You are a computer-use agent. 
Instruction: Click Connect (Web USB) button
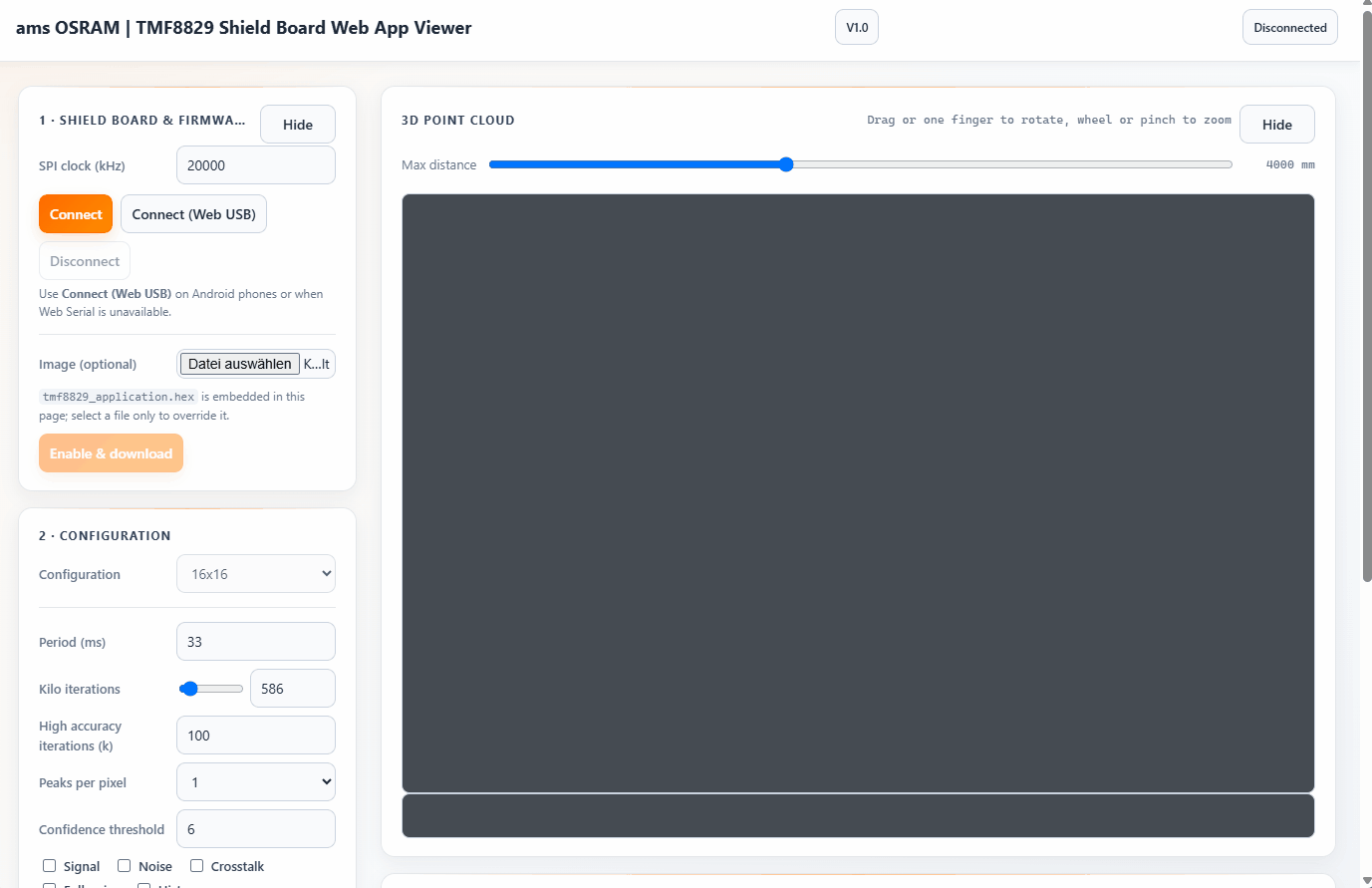pos(193,214)
